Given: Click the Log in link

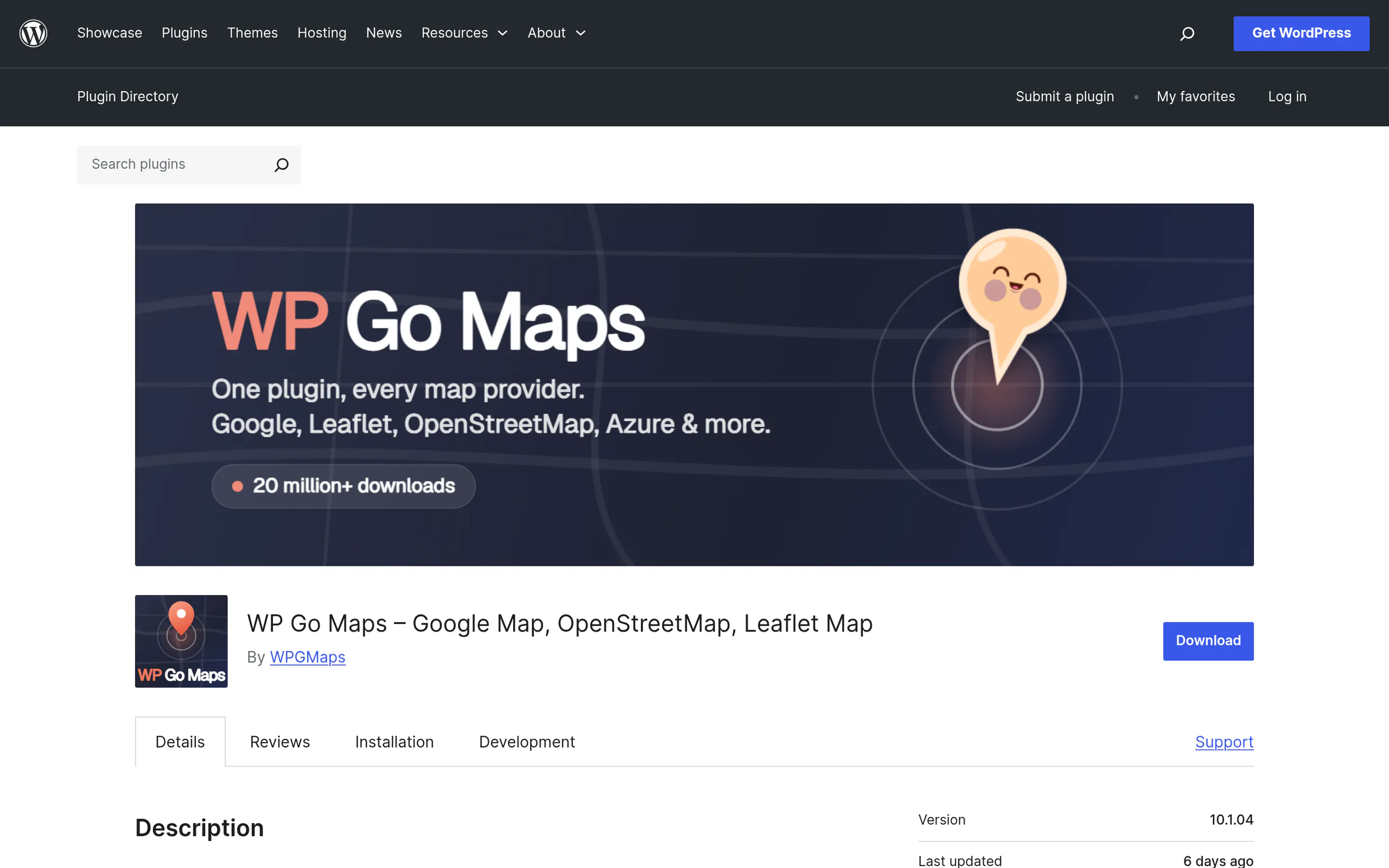Looking at the screenshot, I should point(1287,97).
